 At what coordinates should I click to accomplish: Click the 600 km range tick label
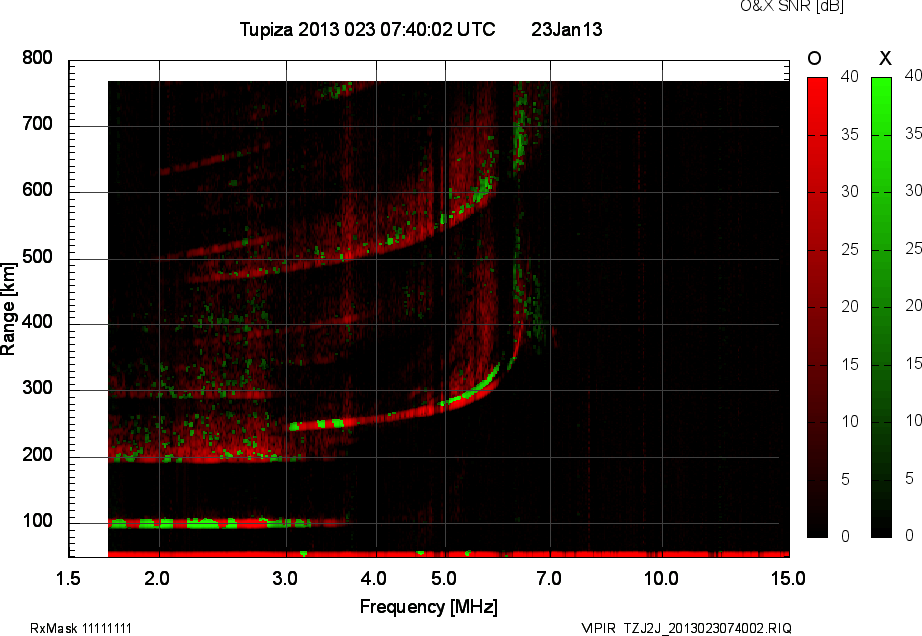click(37, 190)
